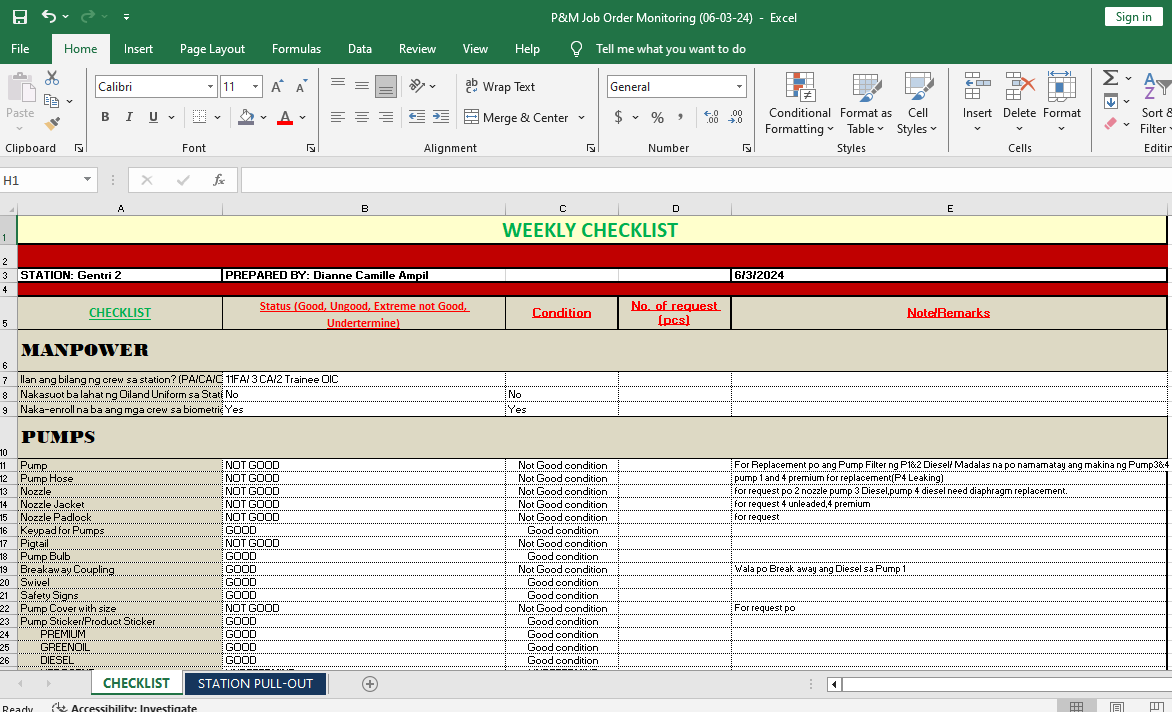Switch to STATION PULL-OUT sheet tab
This screenshot has width=1172, height=712.
(x=255, y=684)
